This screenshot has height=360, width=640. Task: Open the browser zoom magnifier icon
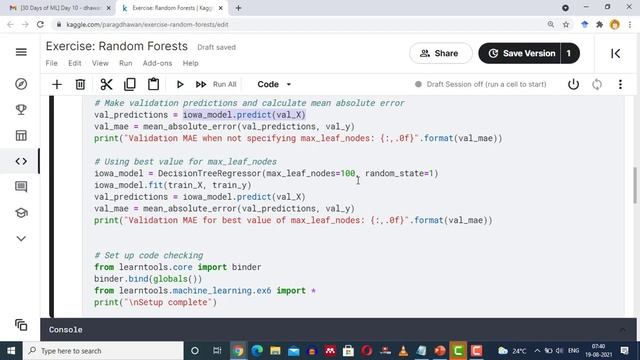[x=551, y=24]
